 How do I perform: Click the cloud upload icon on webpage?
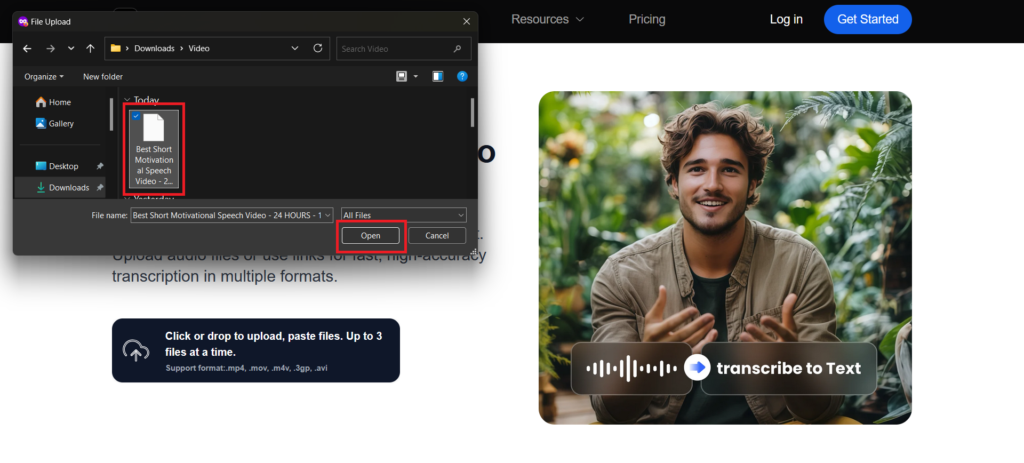[135, 351]
